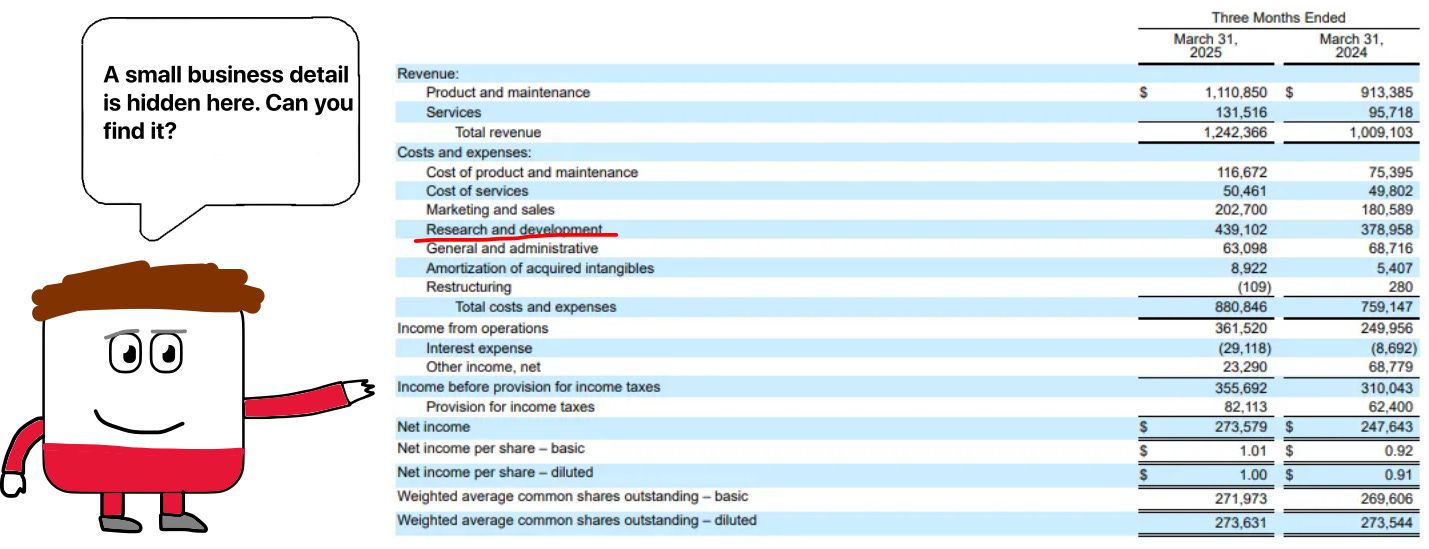Click the 5,407 amortization value
The image size is (1429, 549).
[x=1395, y=268]
